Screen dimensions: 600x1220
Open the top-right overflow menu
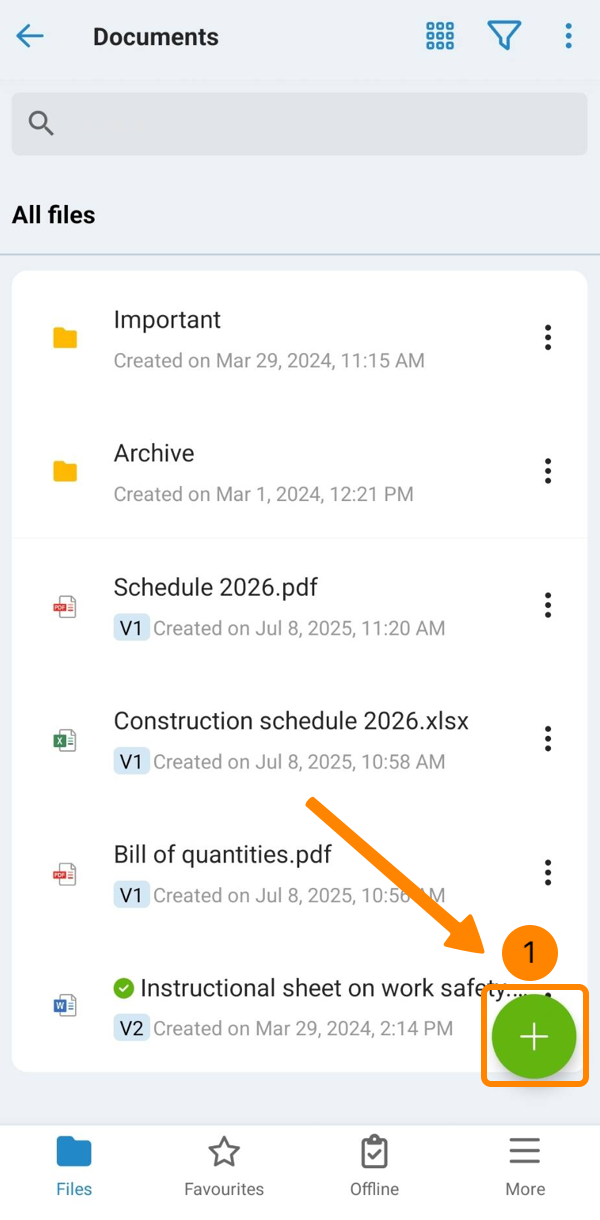pyautogui.click(x=568, y=37)
